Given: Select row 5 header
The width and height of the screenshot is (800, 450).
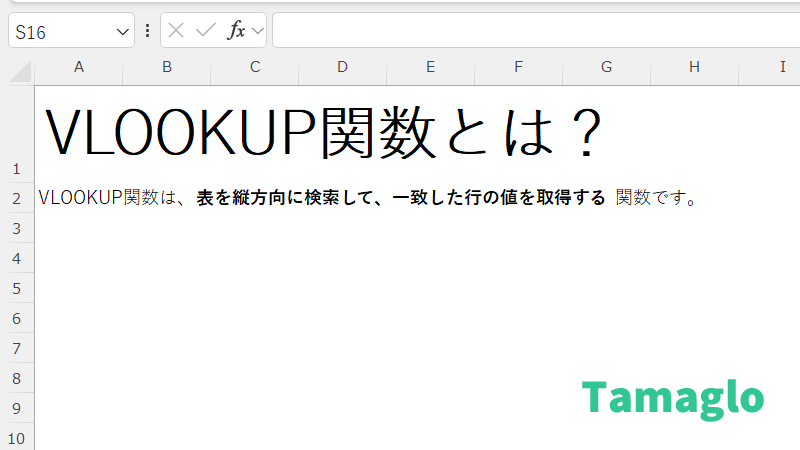Looking at the screenshot, I should coord(16,288).
